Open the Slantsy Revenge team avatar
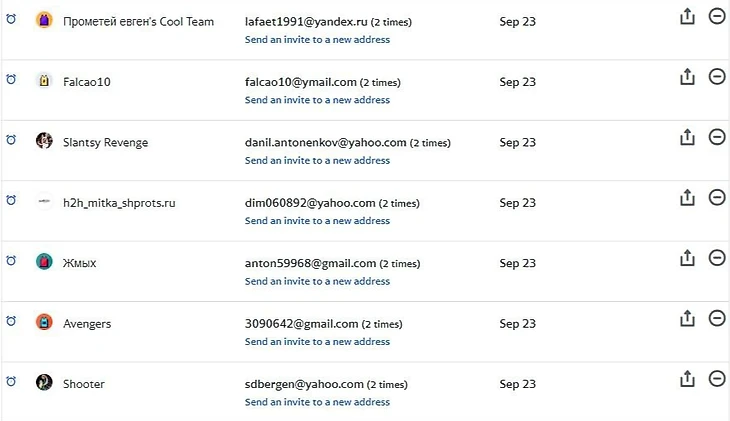The width and height of the screenshot is (730, 421). pos(44,141)
